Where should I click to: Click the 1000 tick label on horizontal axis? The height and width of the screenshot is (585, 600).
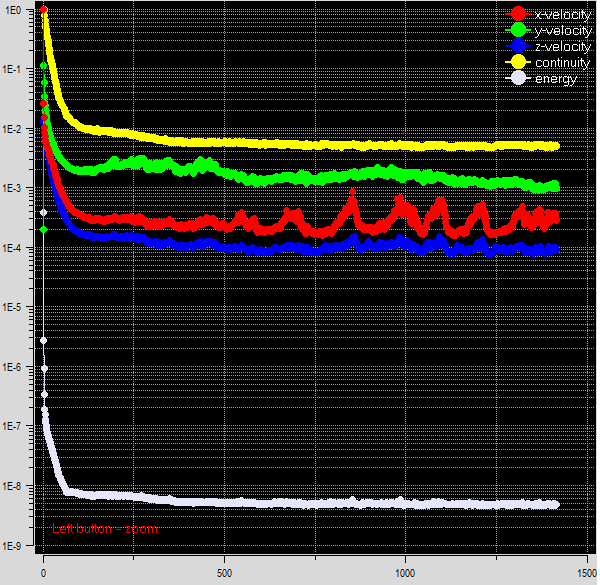[405, 574]
